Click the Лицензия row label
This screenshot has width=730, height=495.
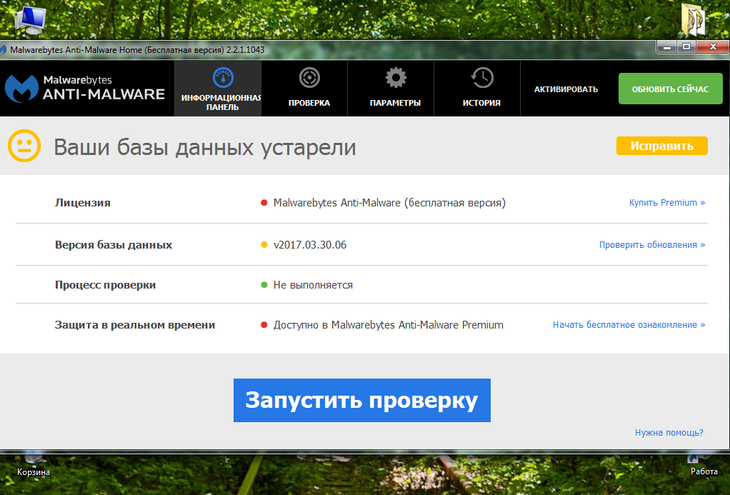(x=82, y=203)
